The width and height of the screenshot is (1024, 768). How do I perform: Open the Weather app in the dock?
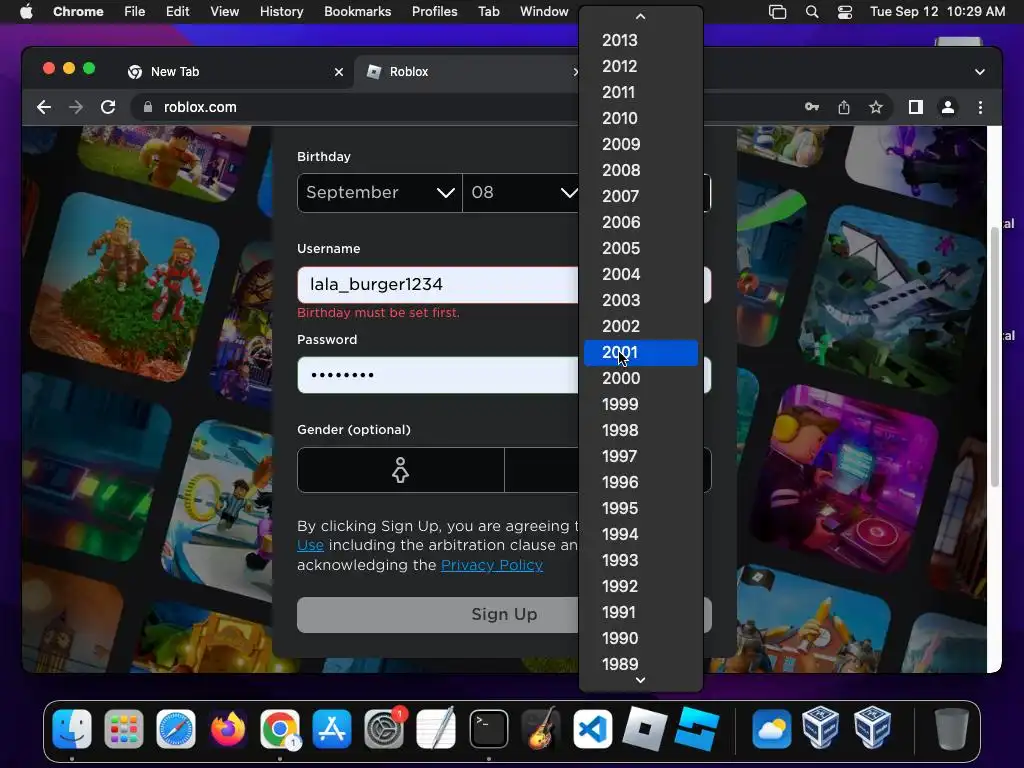tap(771, 728)
